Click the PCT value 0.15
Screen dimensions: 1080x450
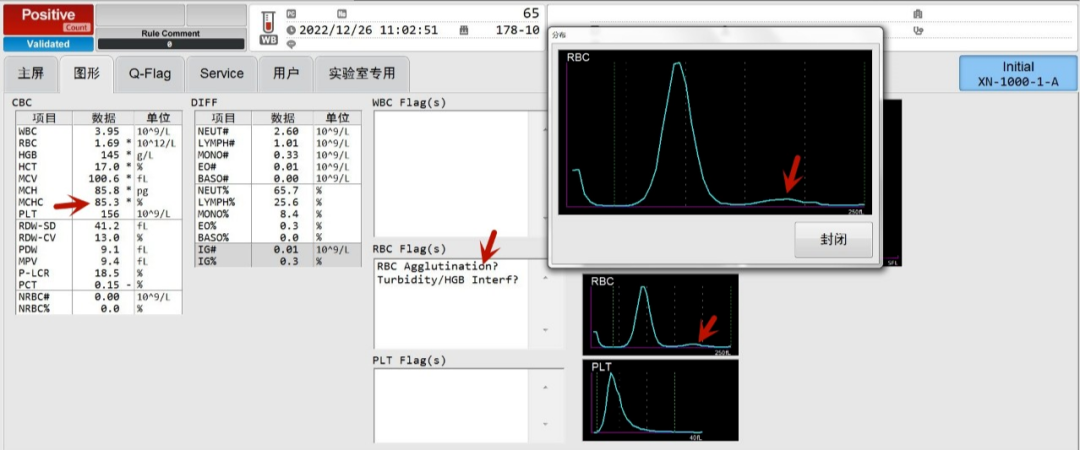click(x=105, y=285)
